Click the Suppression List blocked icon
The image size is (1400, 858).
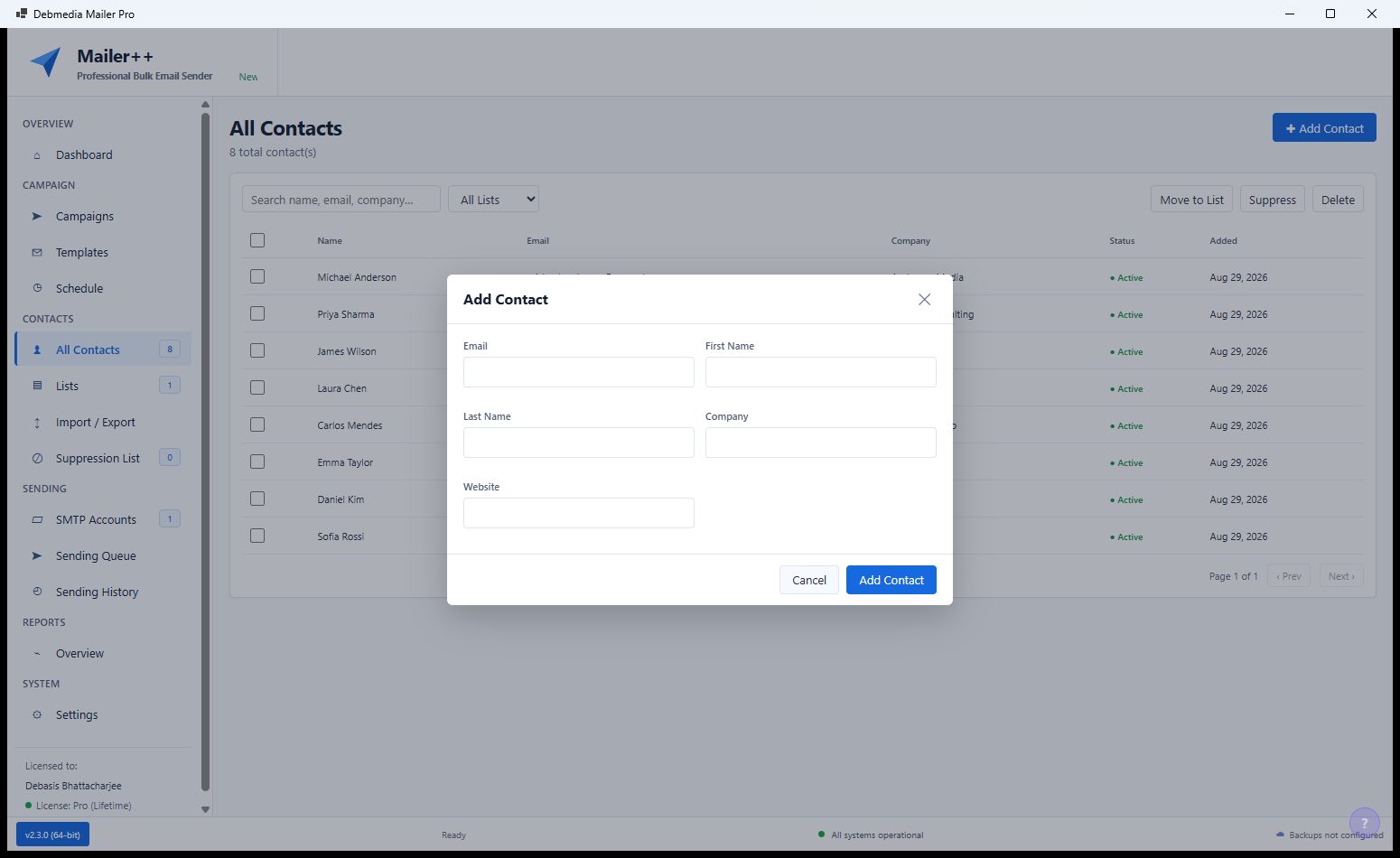tap(37, 459)
